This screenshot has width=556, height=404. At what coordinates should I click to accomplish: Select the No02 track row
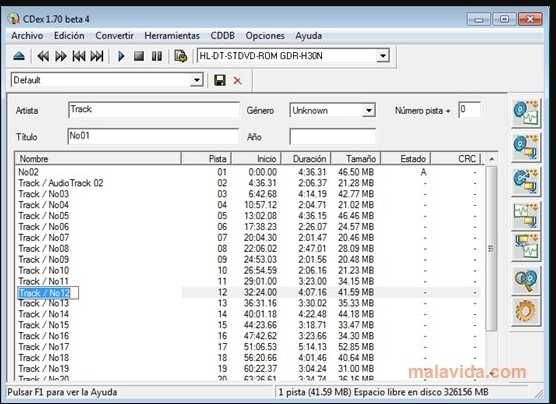(x=248, y=172)
